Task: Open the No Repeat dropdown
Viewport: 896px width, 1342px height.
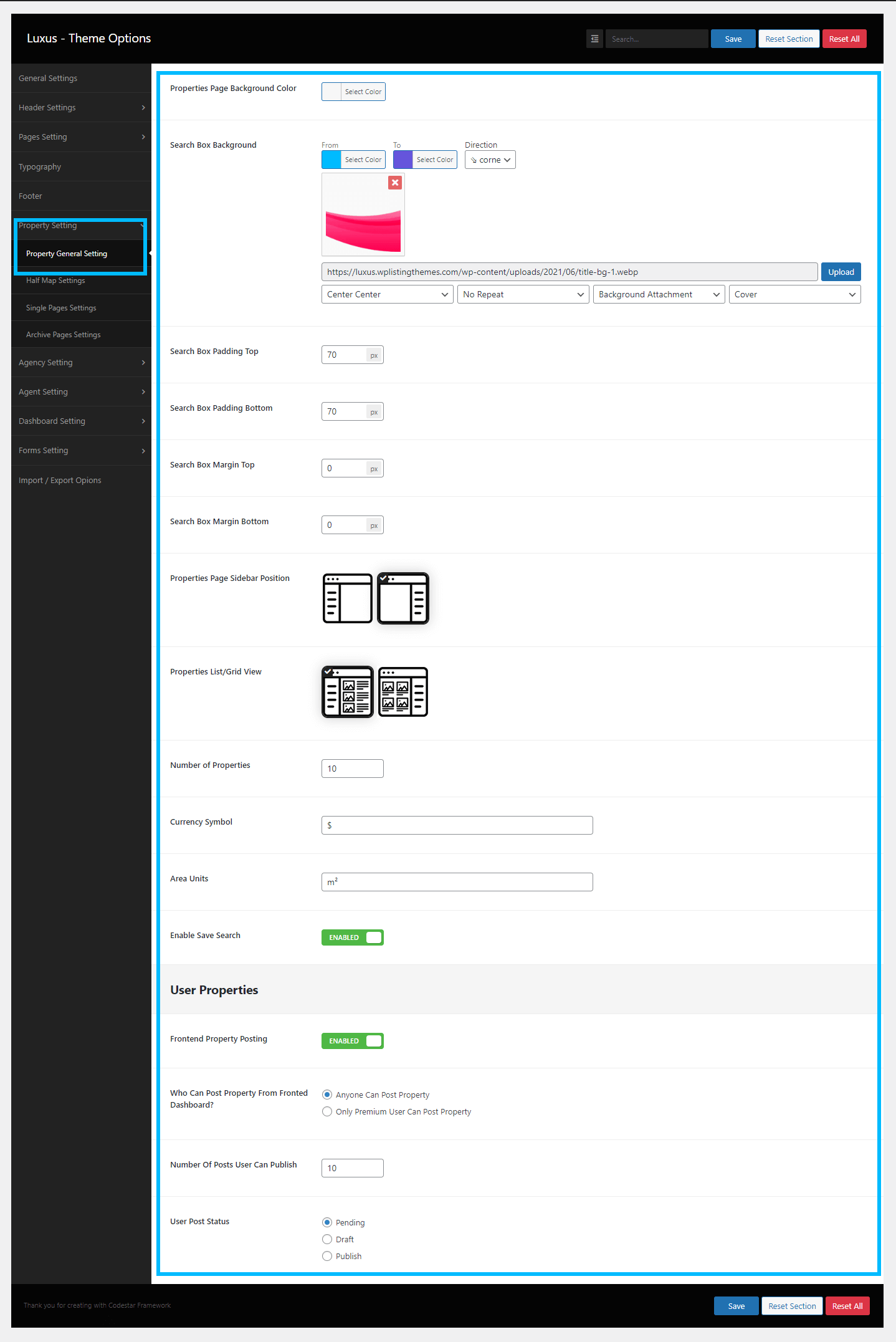Action: 523,294
